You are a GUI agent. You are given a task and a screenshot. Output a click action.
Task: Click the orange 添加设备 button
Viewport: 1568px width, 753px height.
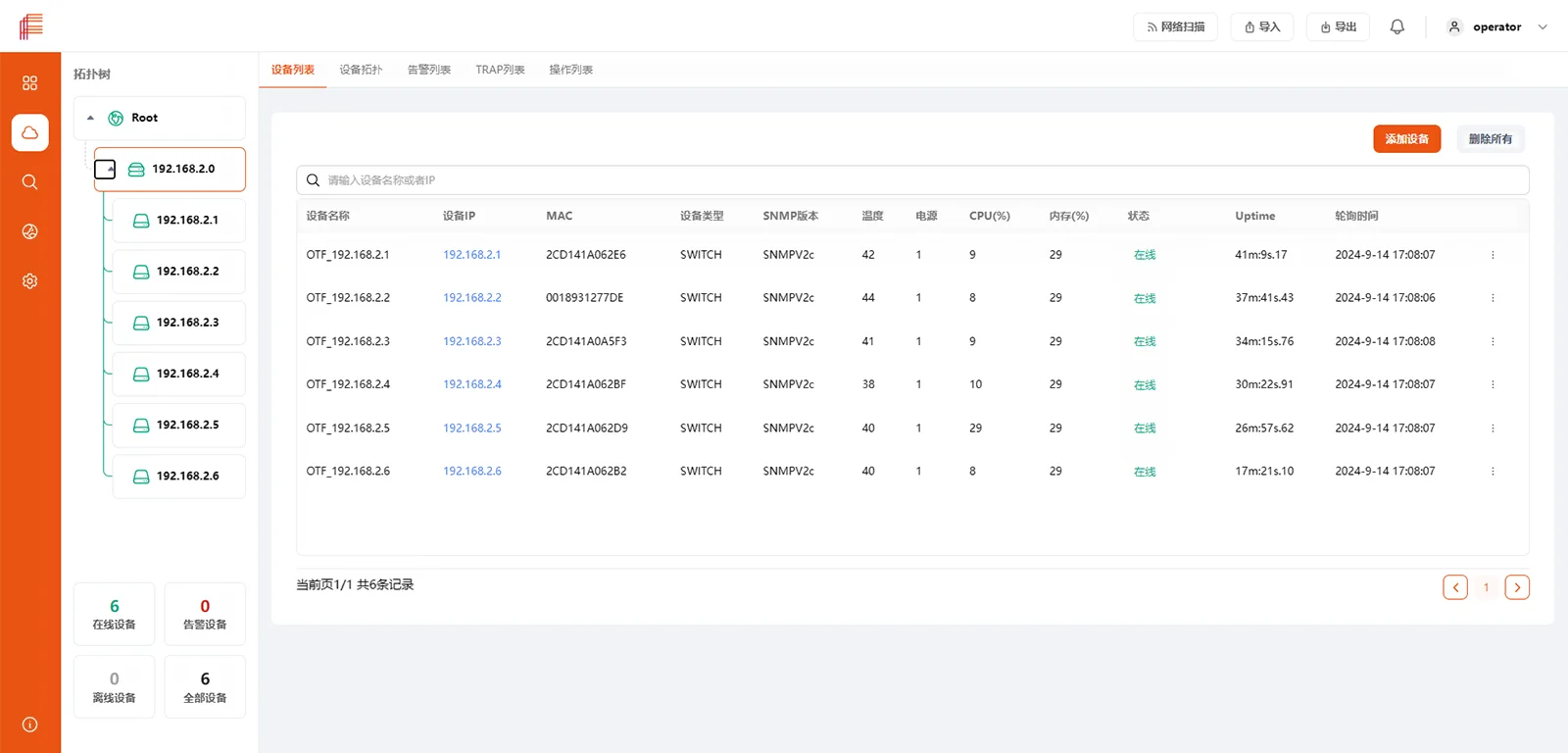pos(1406,139)
